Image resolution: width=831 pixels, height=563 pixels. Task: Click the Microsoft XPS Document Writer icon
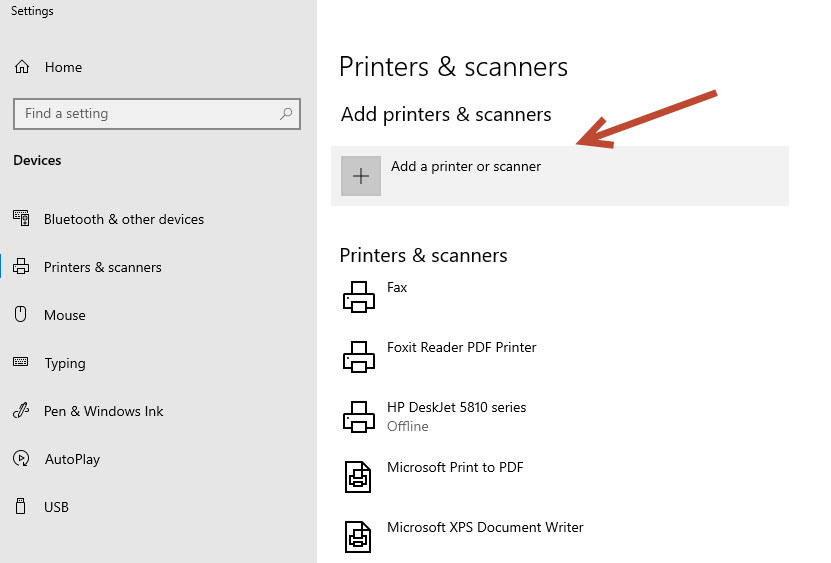tap(358, 536)
